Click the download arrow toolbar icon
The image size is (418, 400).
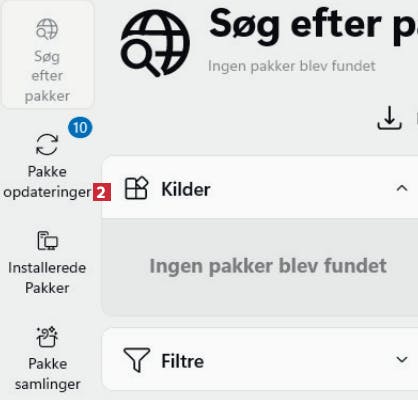click(389, 118)
